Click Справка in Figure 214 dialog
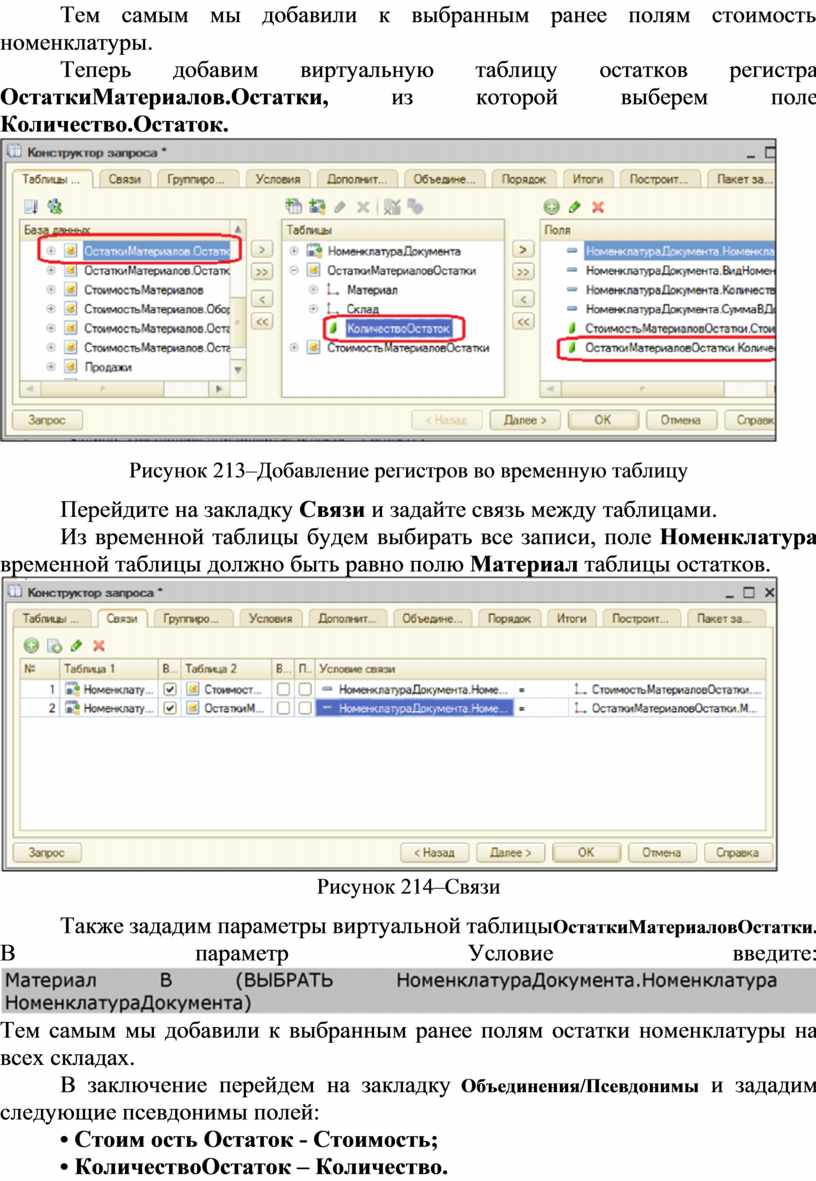Screen dimensions: 816x1181 pyautogui.click(x=737, y=853)
